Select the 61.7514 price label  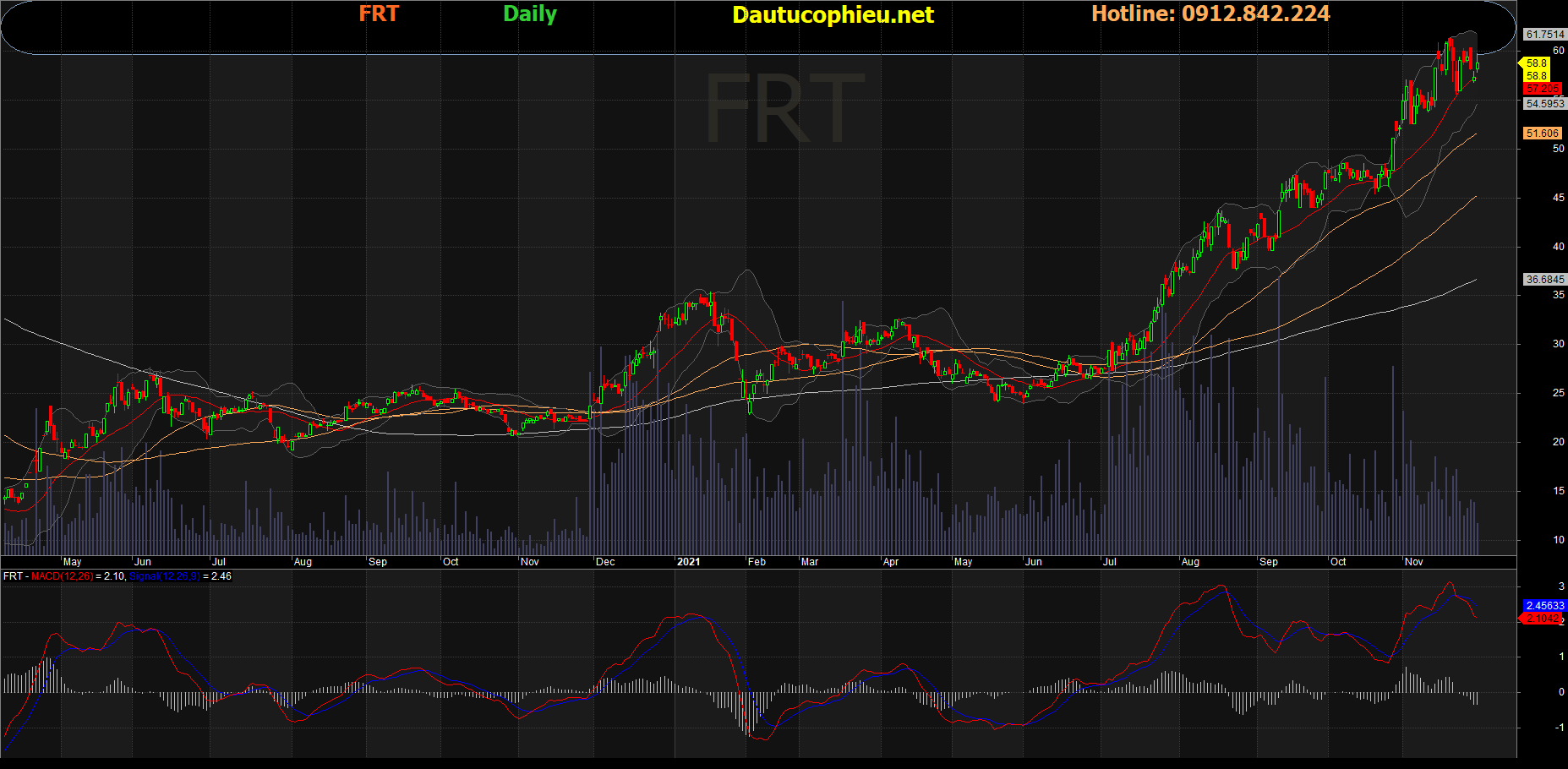1544,35
